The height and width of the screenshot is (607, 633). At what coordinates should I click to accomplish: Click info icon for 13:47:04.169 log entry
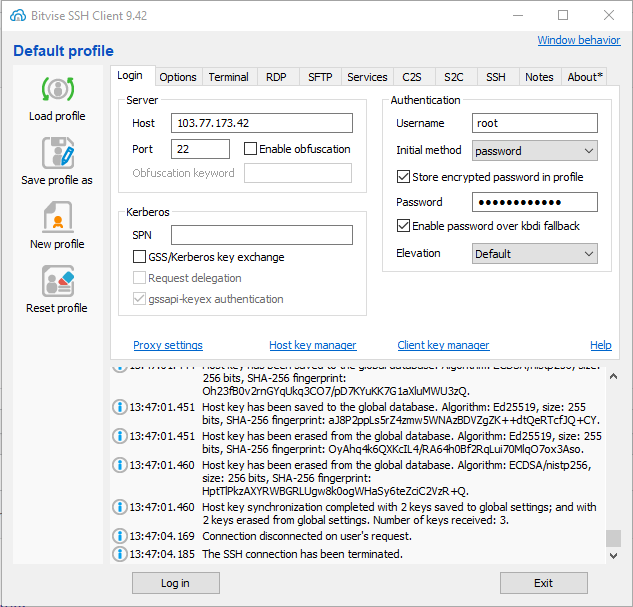[x=119, y=536]
